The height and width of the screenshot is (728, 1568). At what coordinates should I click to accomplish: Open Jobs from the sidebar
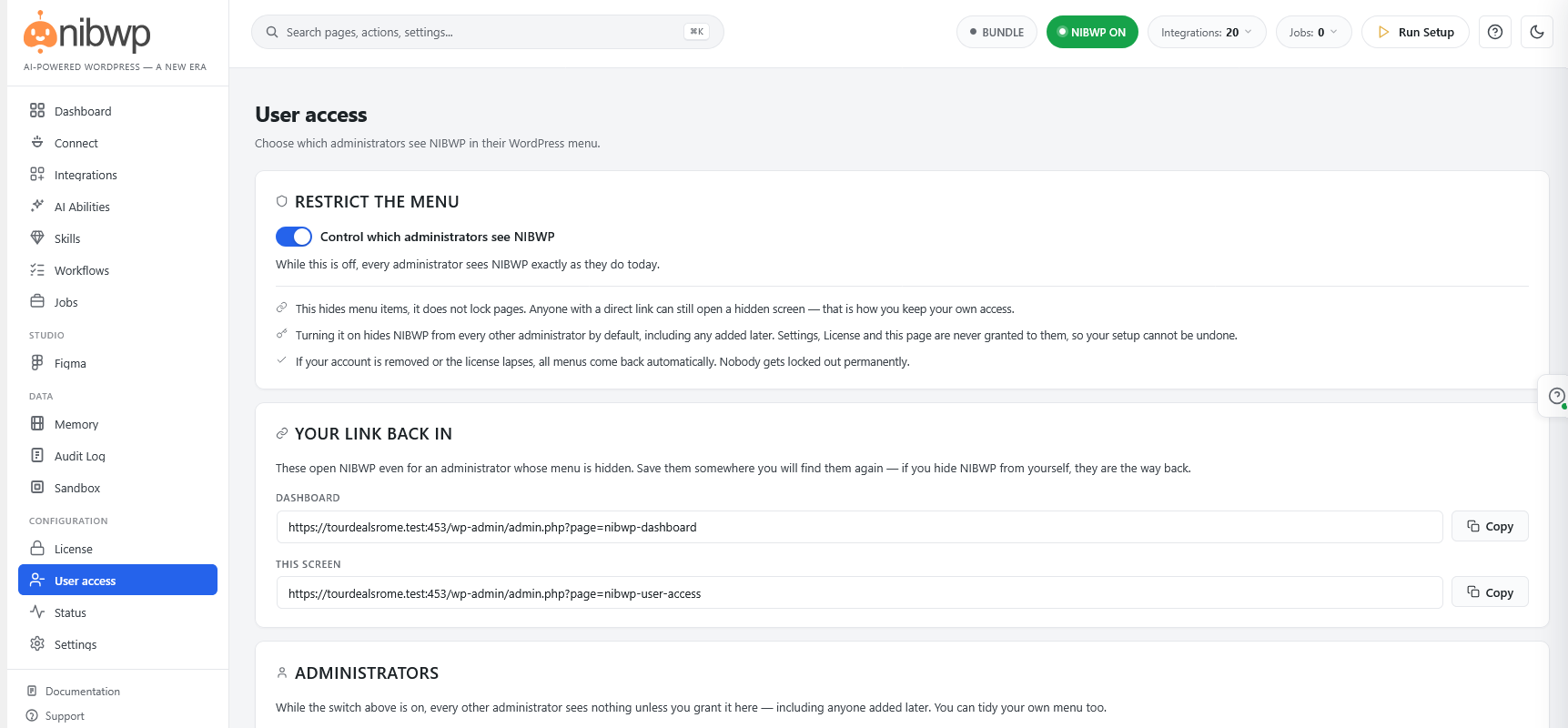pos(117,302)
